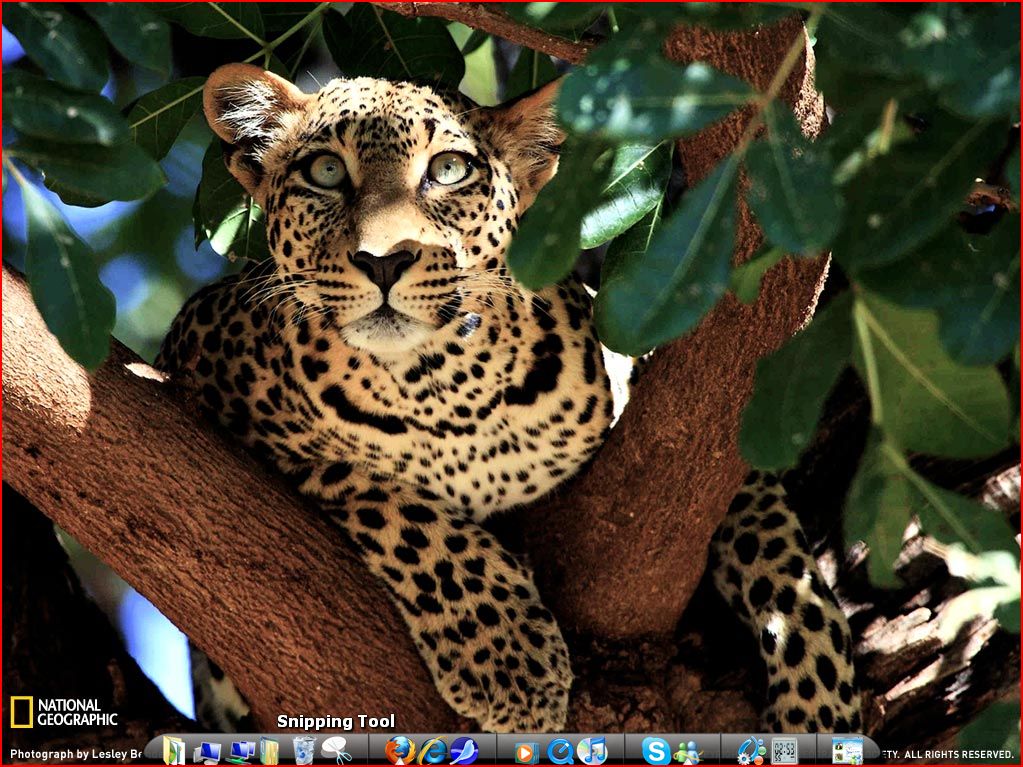
Task: Open iTunes from the dock
Action: click(592, 750)
